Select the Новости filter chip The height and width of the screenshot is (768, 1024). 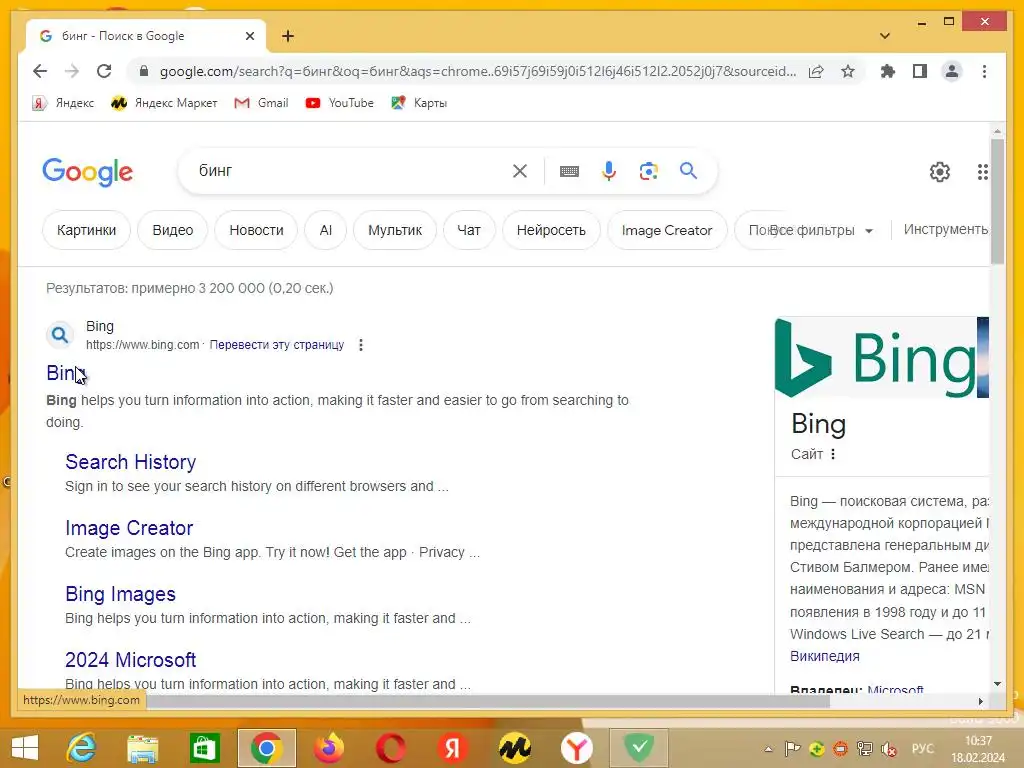pyautogui.click(x=256, y=230)
